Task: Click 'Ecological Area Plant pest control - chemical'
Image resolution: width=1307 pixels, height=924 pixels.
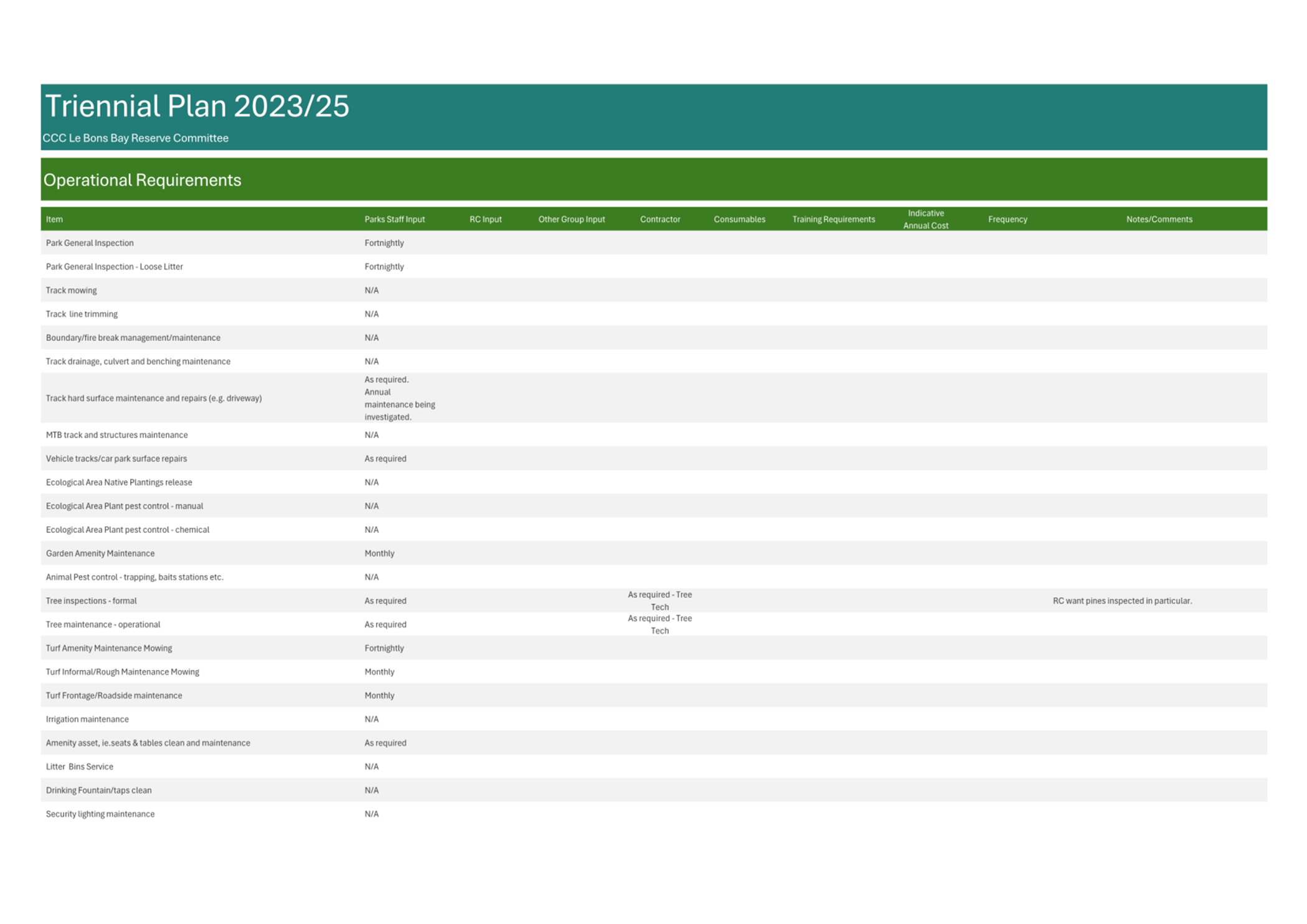Action: (127, 529)
